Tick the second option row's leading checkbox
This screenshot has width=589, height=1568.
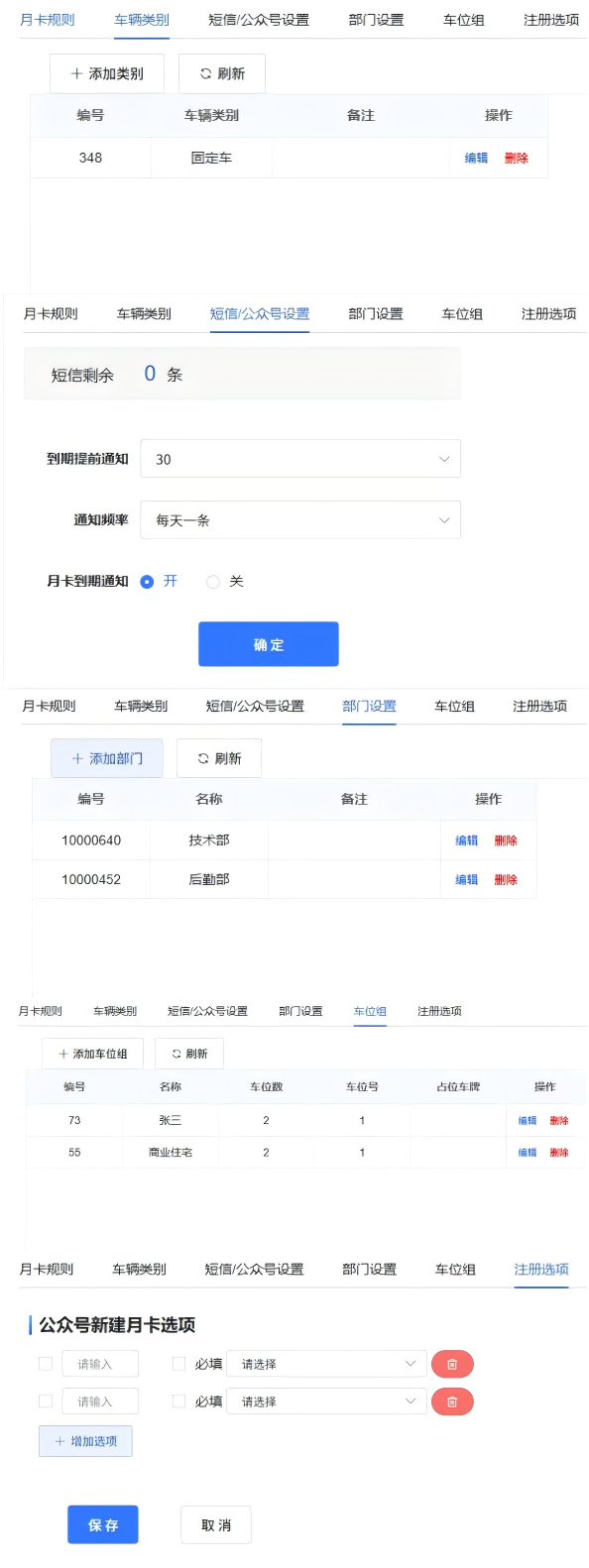tap(46, 1400)
